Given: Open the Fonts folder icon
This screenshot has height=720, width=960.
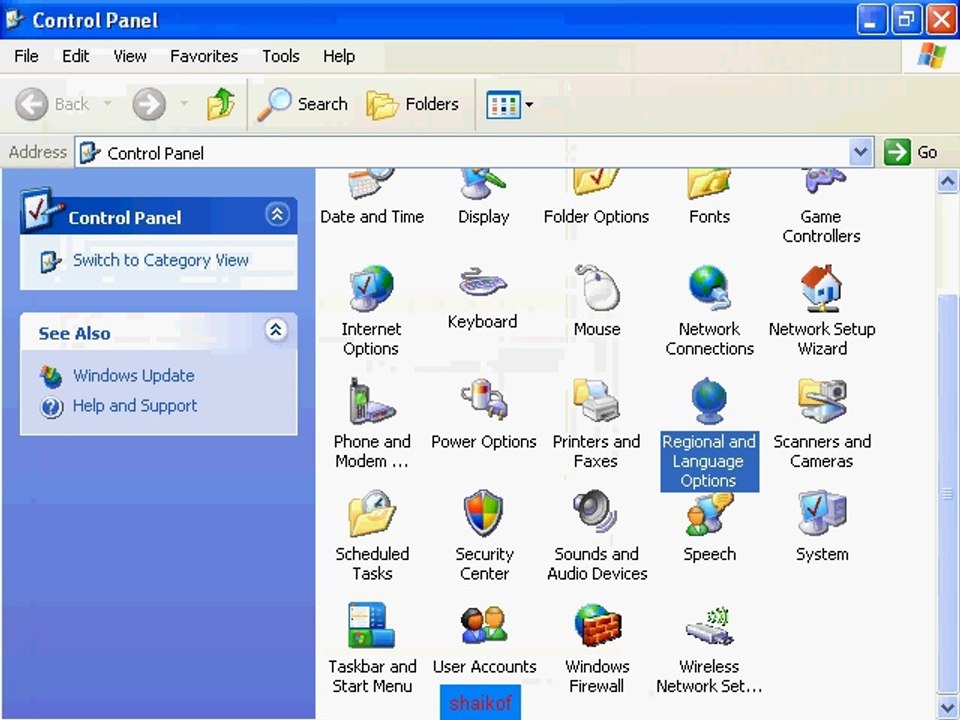Looking at the screenshot, I should pyautogui.click(x=709, y=184).
